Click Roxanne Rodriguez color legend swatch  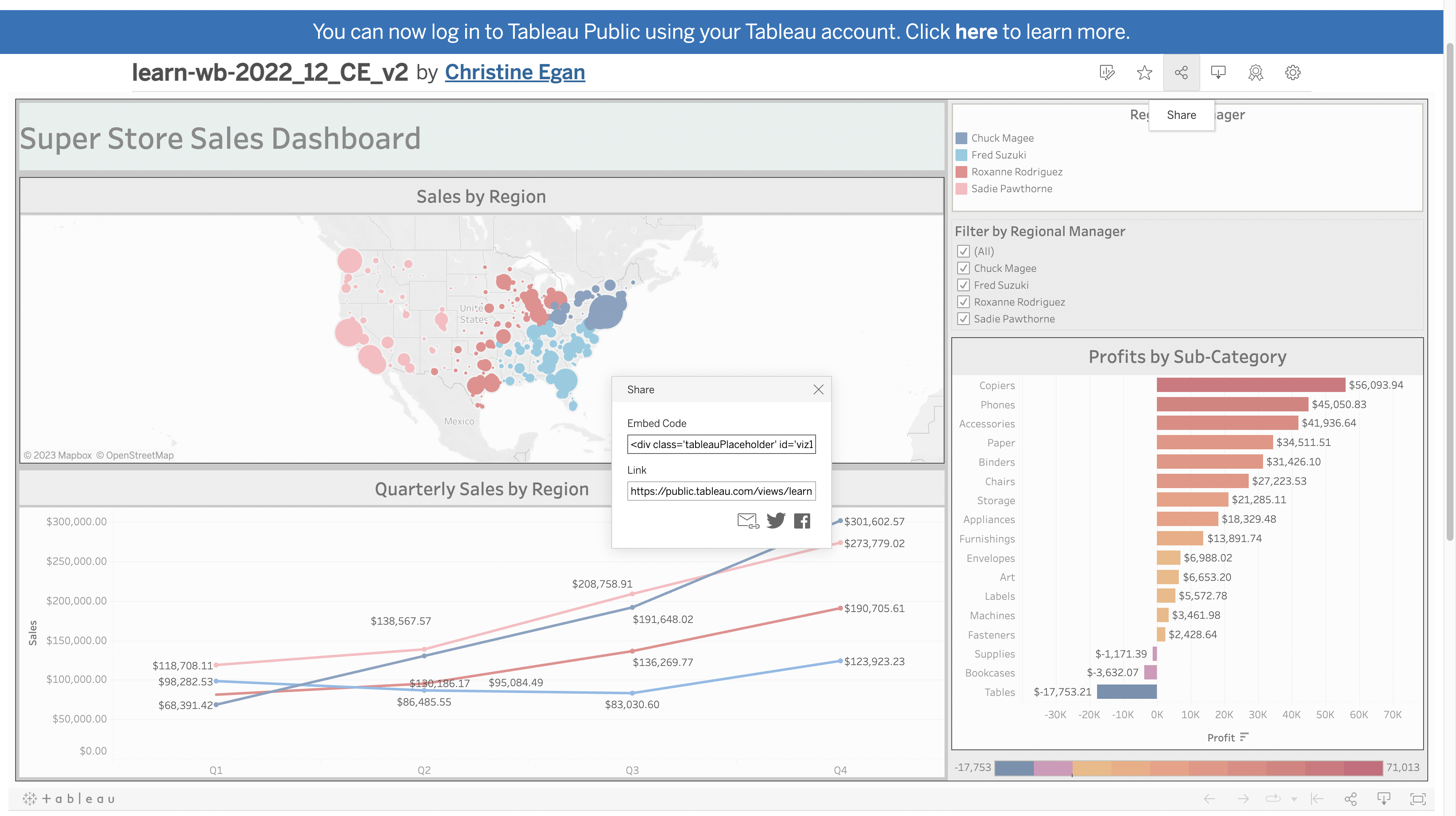point(961,172)
